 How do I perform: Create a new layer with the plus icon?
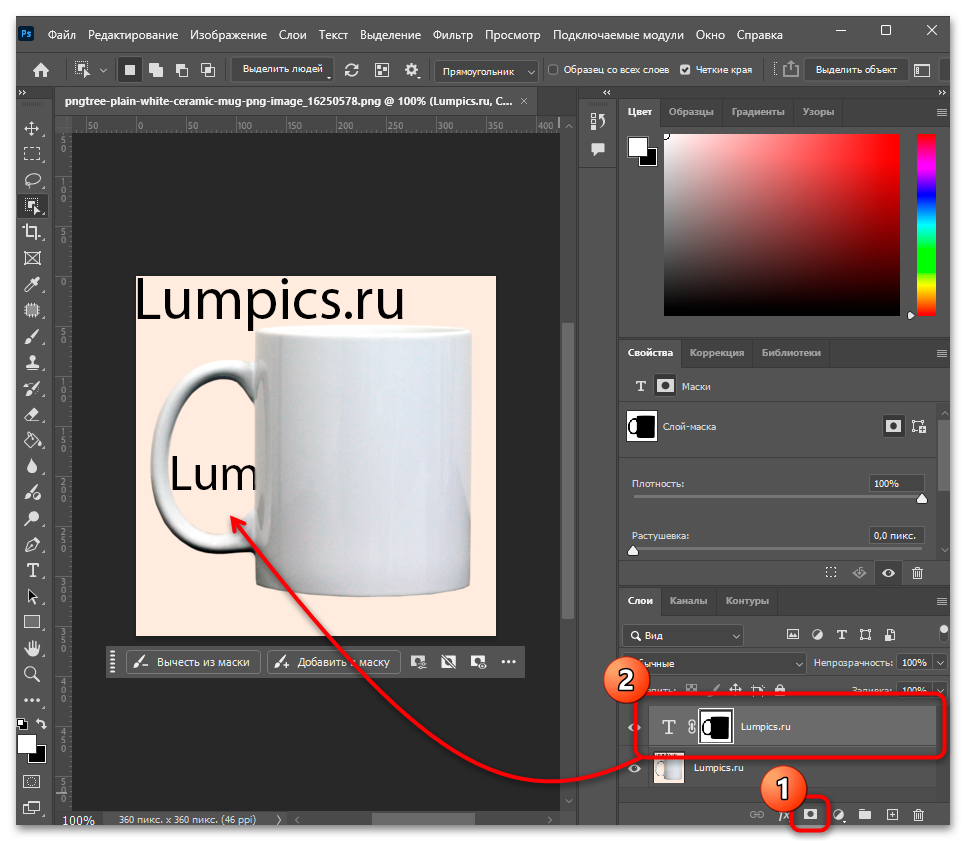click(892, 815)
